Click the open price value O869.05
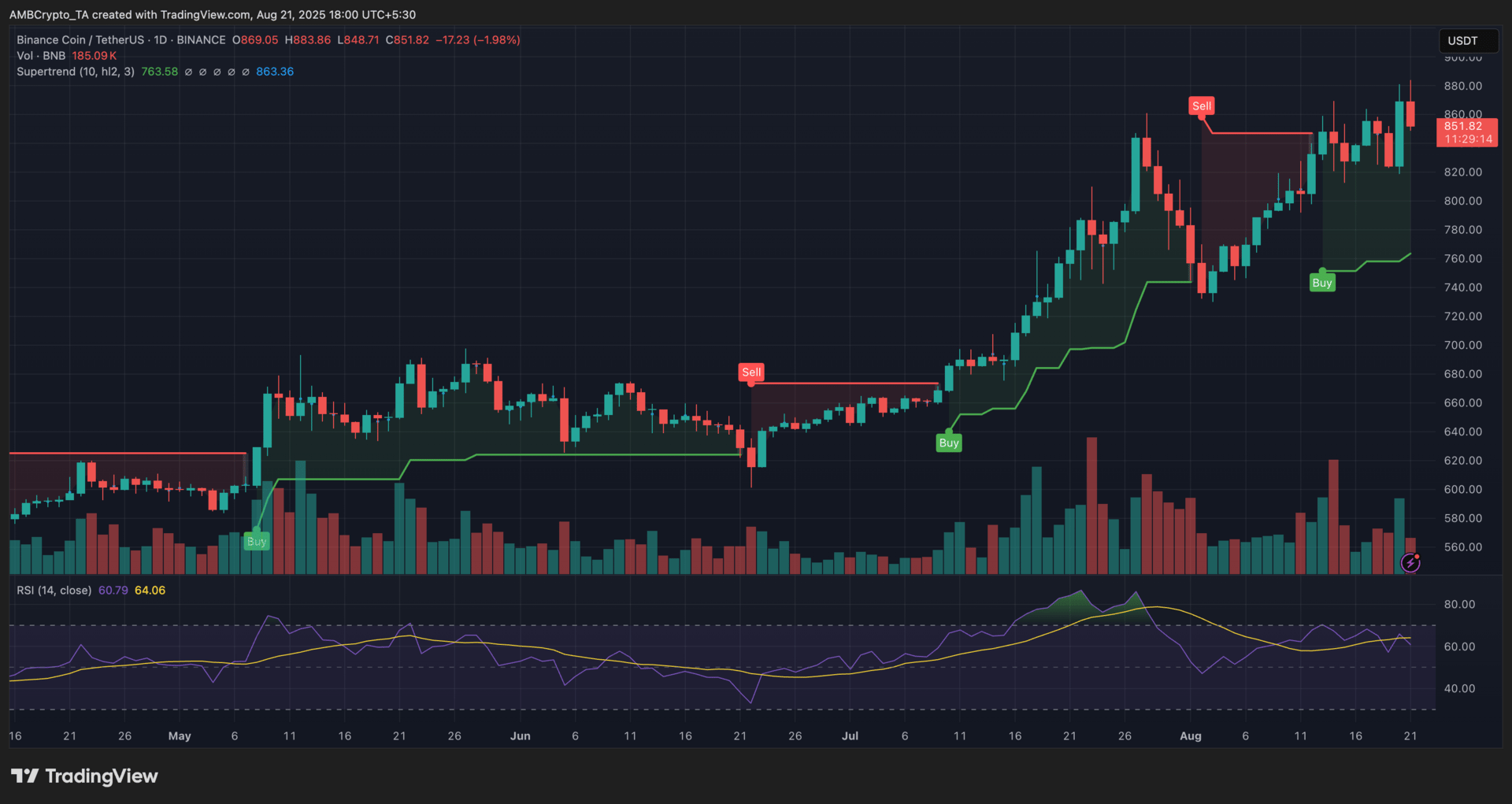The height and width of the screenshot is (804, 1512). 255,40
